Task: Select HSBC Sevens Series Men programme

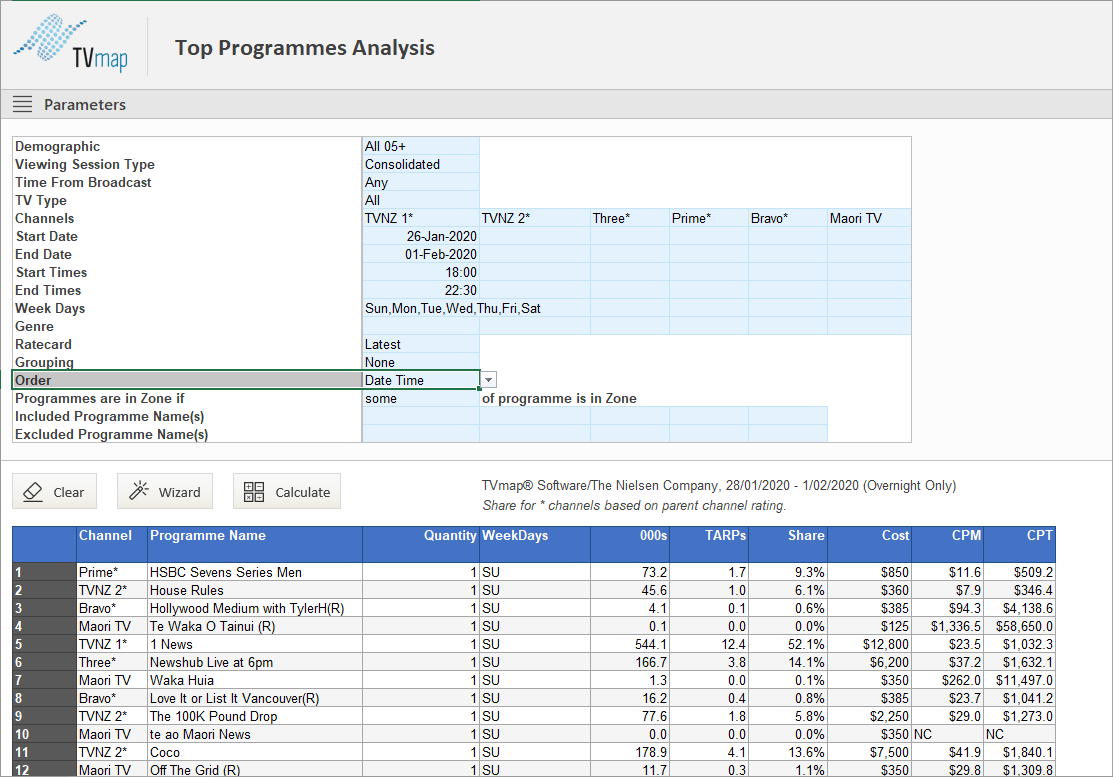Action: (x=255, y=572)
